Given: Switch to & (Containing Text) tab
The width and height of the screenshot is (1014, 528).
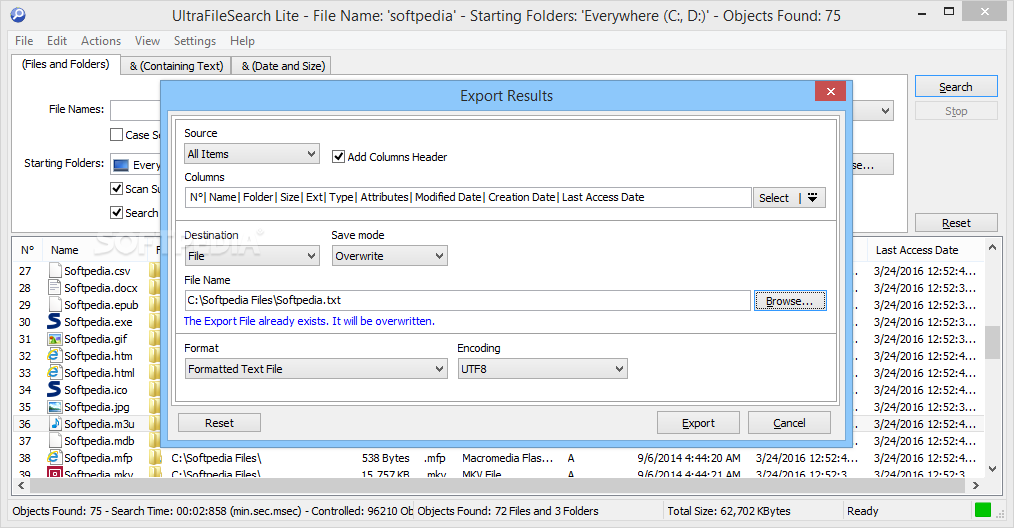Looking at the screenshot, I should click(176, 66).
